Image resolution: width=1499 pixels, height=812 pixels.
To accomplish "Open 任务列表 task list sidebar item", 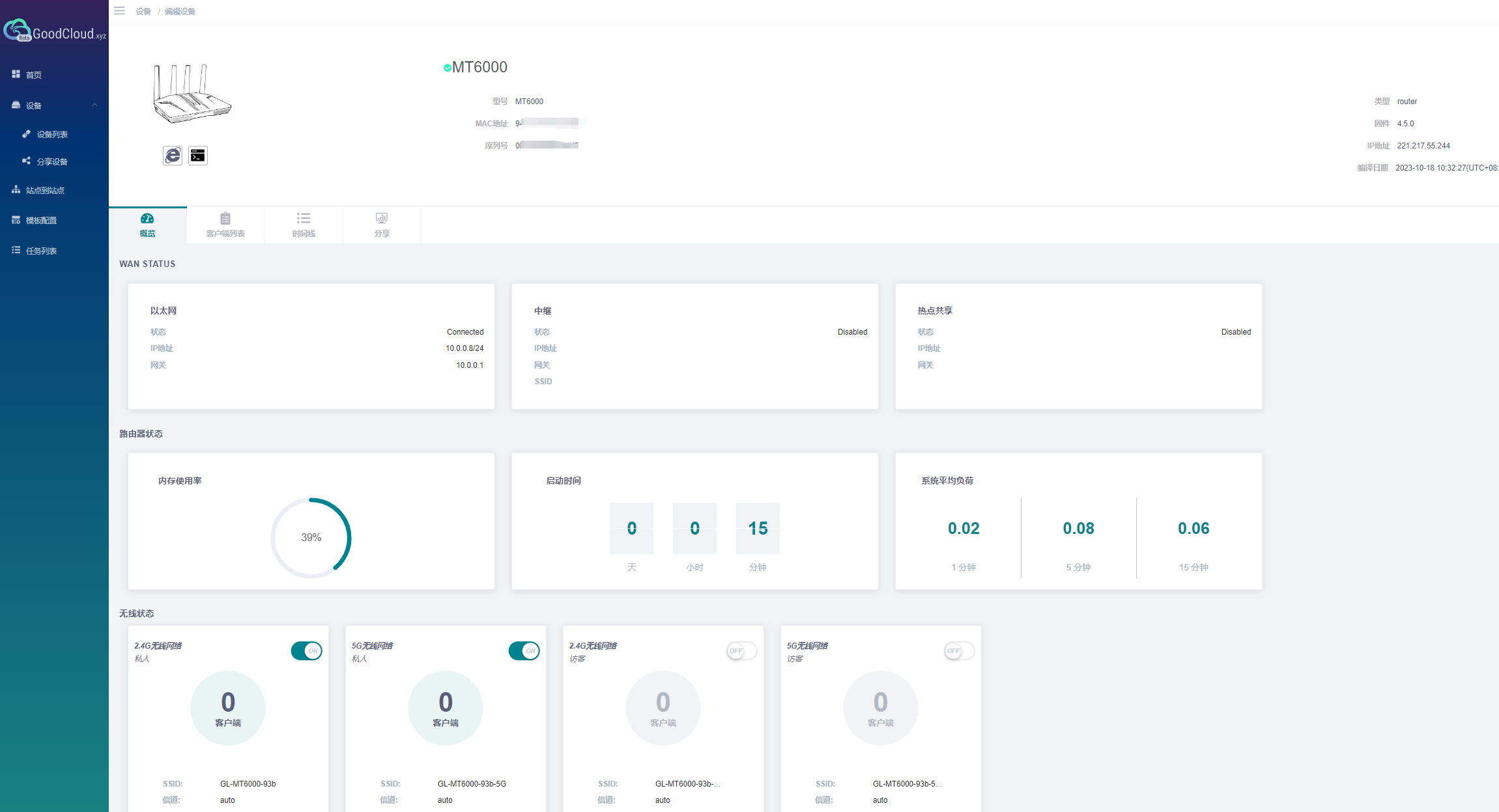I will [x=40, y=251].
